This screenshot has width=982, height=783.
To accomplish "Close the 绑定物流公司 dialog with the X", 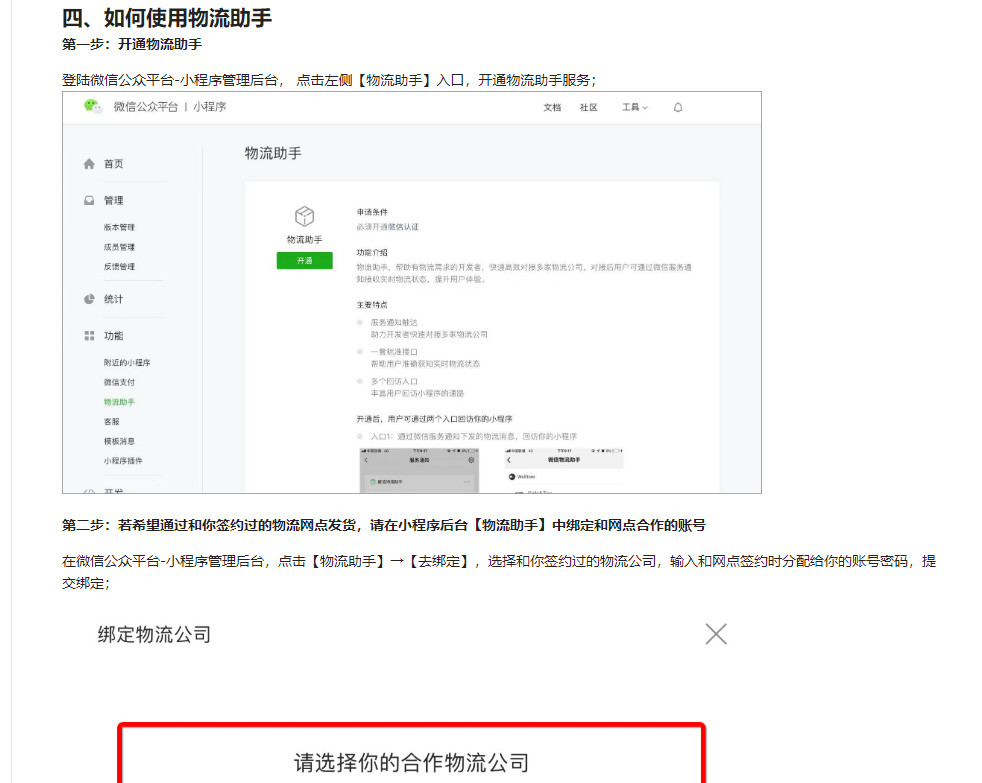I will 716,634.
